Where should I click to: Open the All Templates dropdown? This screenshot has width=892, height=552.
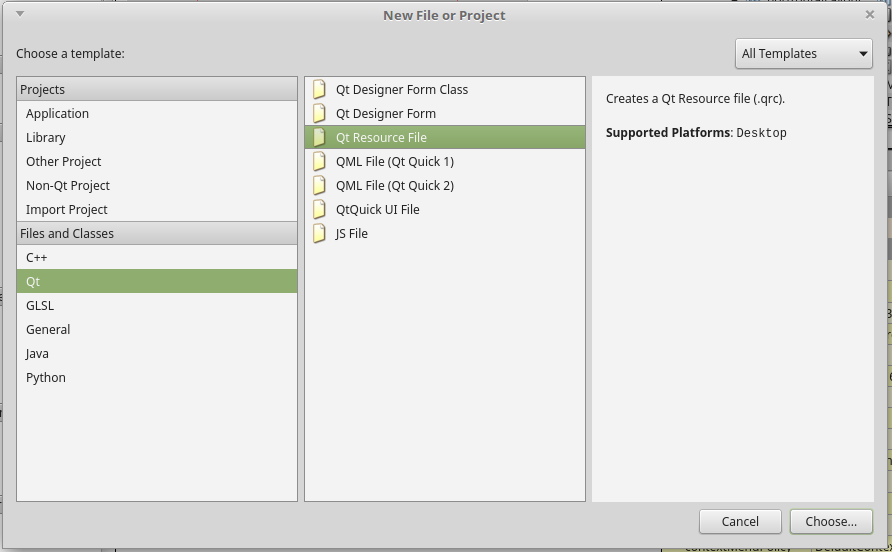[803, 53]
